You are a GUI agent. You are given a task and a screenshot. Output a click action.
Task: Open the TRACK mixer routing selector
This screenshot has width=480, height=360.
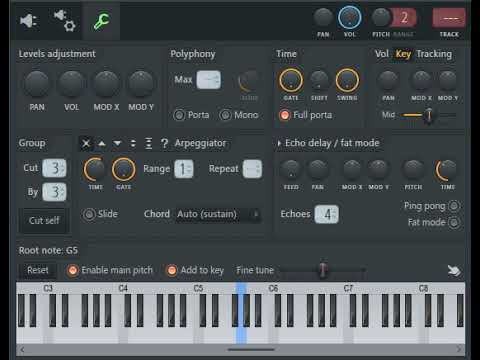click(449, 18)
